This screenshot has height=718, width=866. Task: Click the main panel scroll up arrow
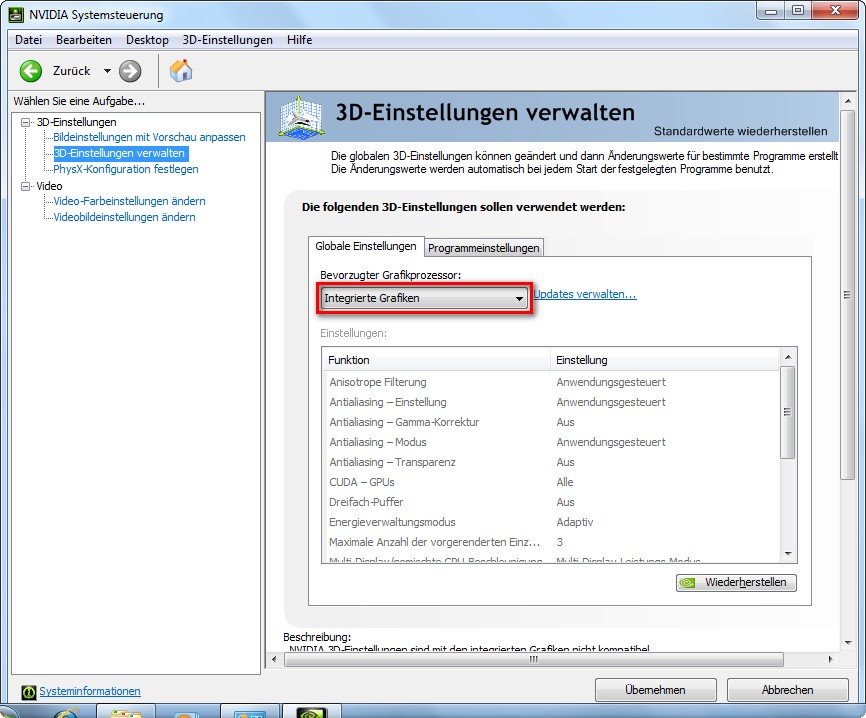click(x=848, y=101)
